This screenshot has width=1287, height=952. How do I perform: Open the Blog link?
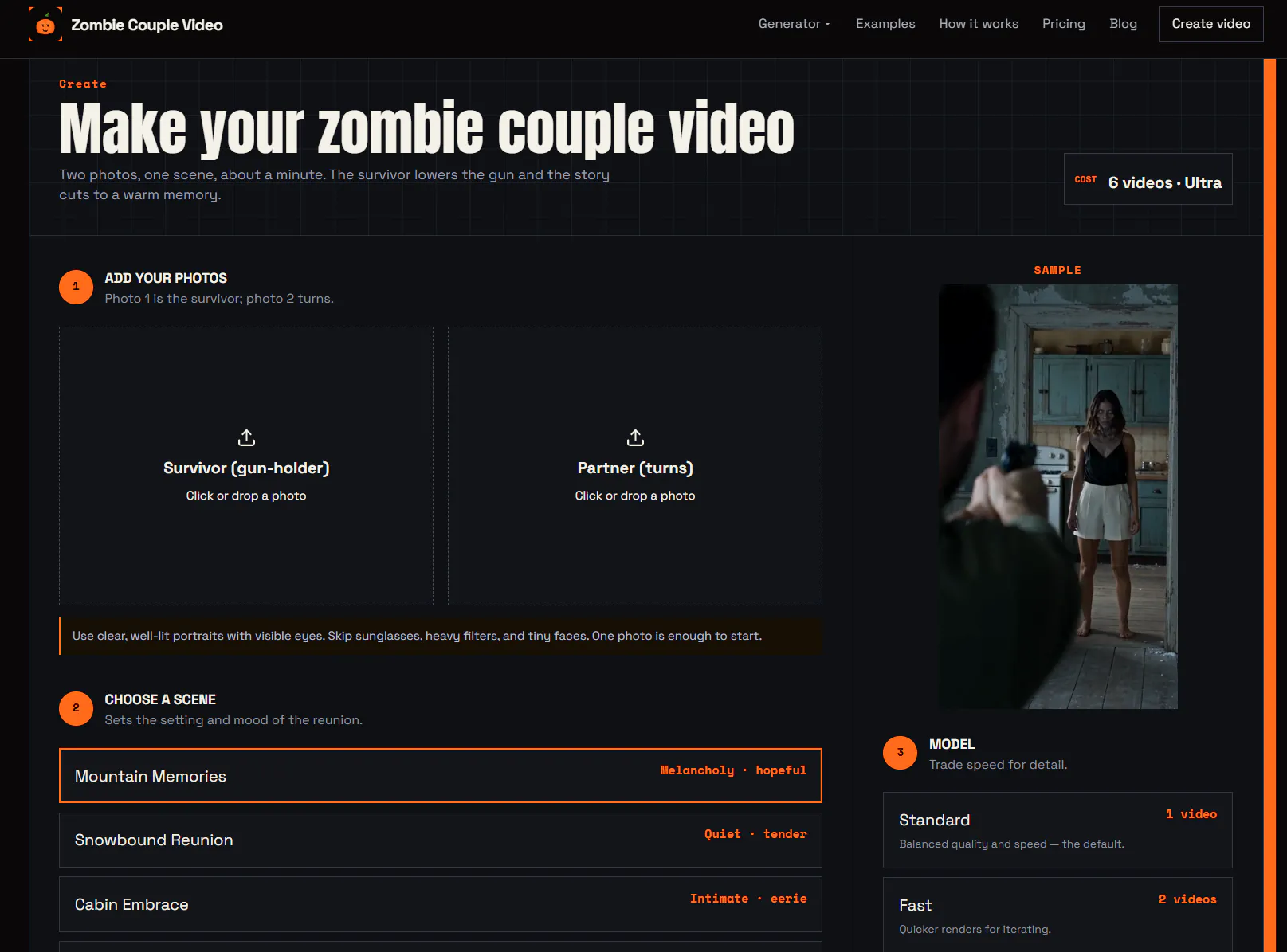pos(1123,24)
